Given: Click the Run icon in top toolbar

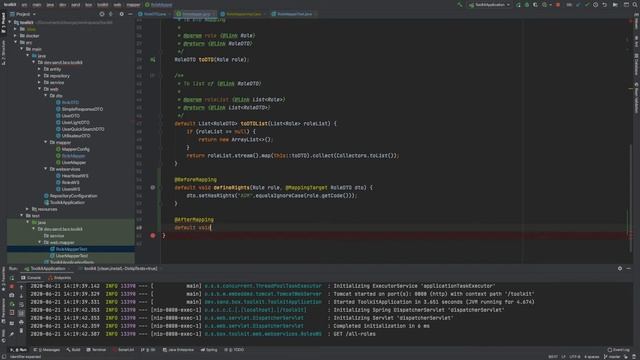Looking at the screenshot, I should [518, 5].
